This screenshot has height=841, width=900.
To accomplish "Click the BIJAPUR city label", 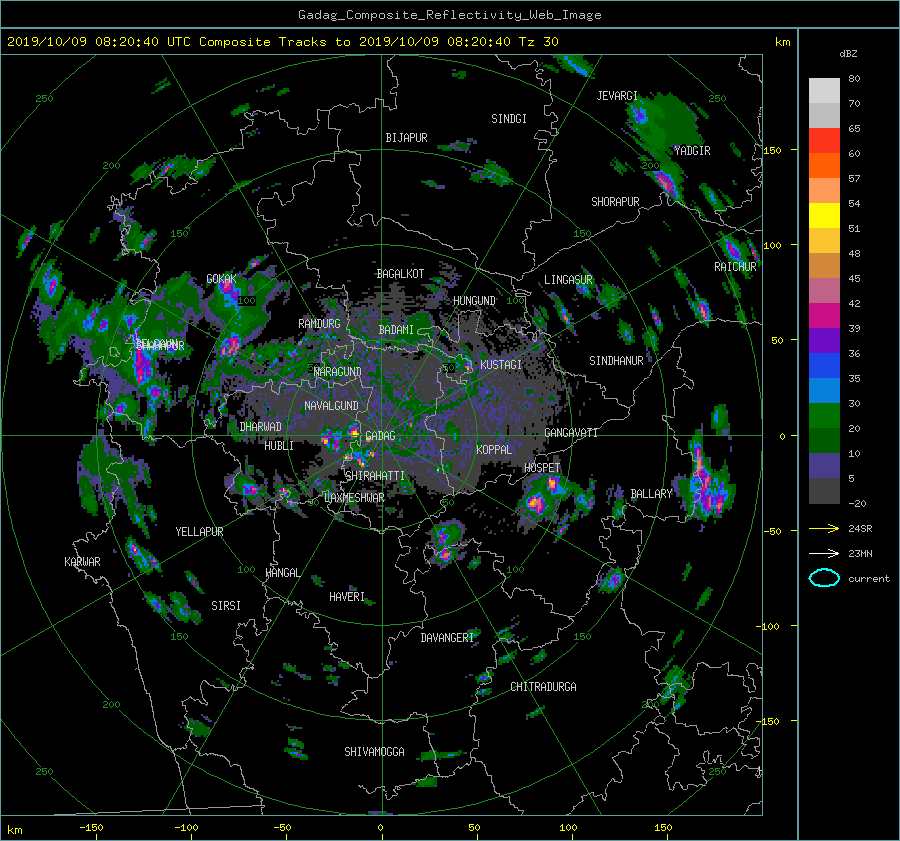I will [406, 138].
